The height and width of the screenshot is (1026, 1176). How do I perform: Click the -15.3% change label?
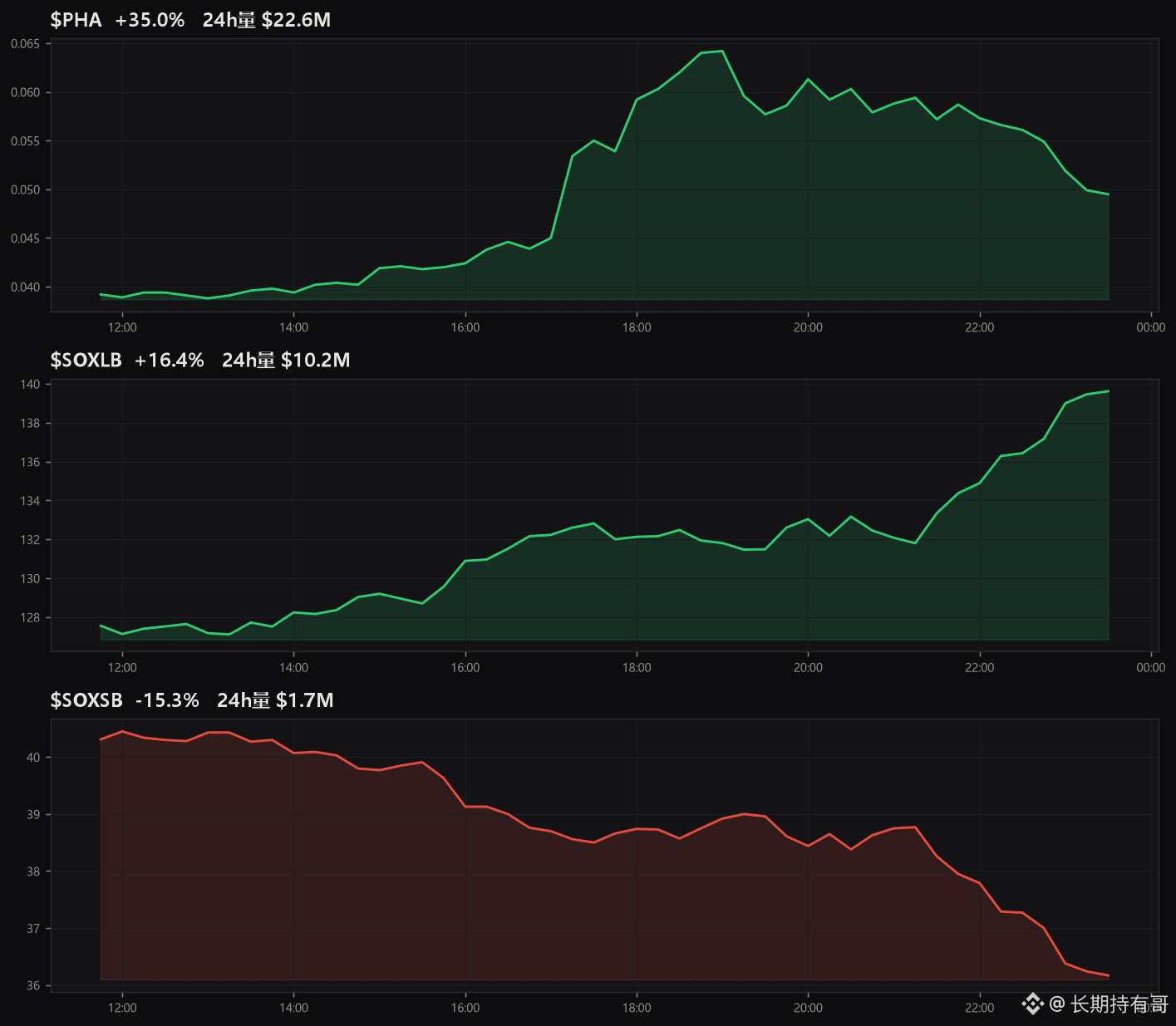167,700
